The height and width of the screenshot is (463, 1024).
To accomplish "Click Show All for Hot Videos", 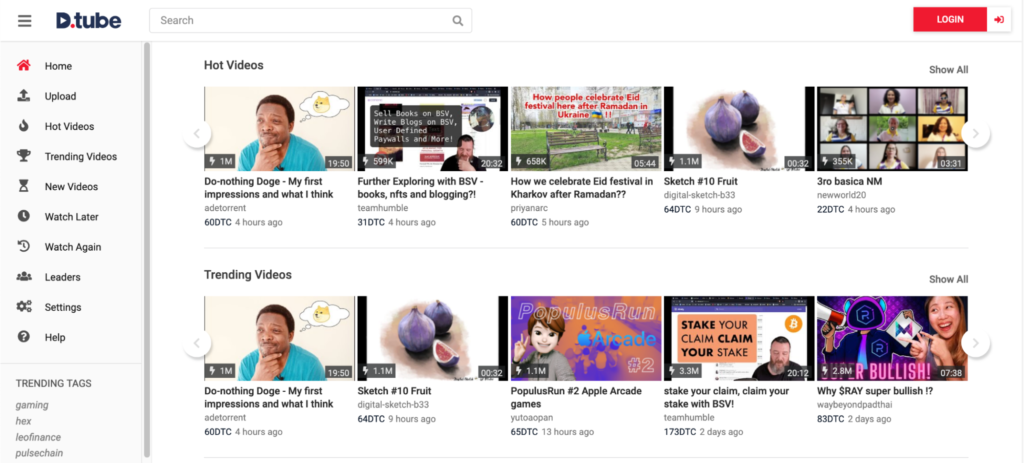I will click(948, 70).
